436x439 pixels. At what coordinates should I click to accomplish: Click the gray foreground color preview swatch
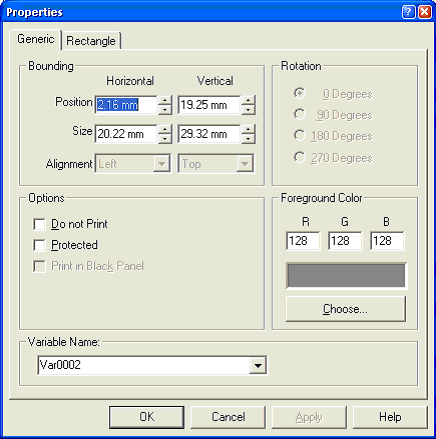pos(346,275)
